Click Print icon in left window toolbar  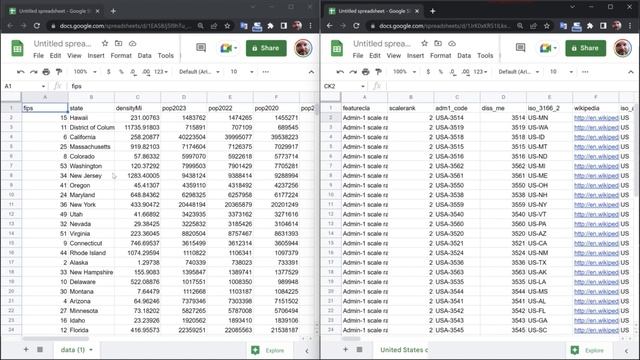(x=46, y=72)
